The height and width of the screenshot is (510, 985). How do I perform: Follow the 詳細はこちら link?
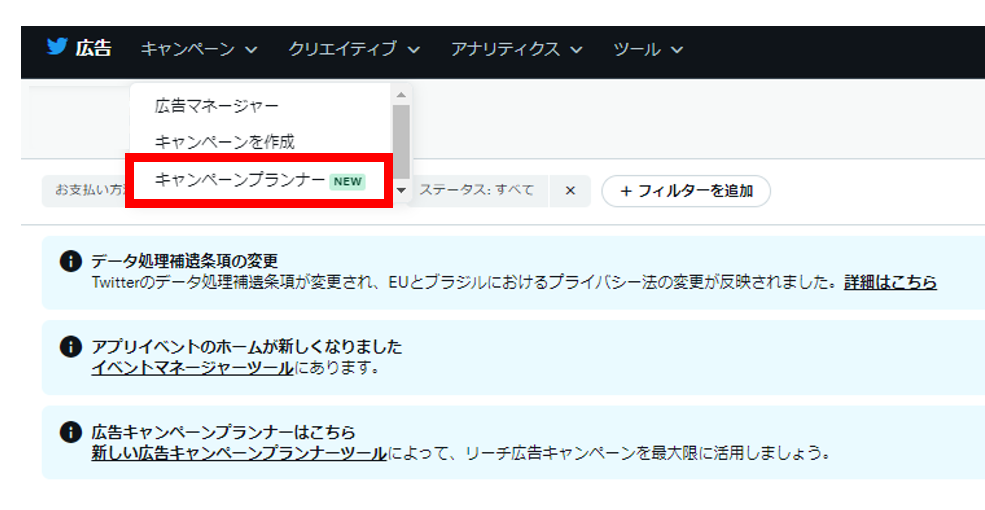[890, 283]
